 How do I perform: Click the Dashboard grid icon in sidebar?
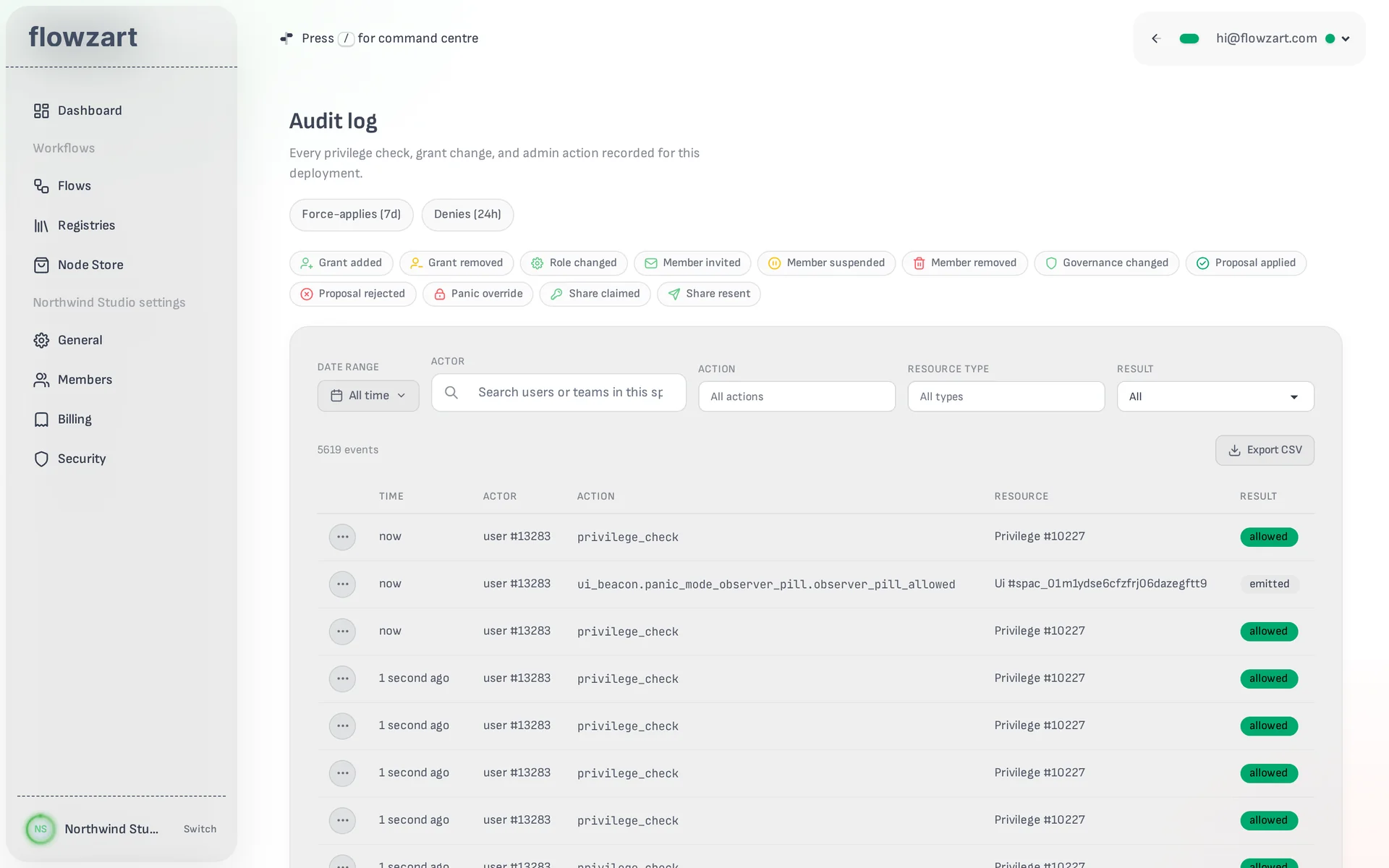pyautogui.click(x=41, y=111)
